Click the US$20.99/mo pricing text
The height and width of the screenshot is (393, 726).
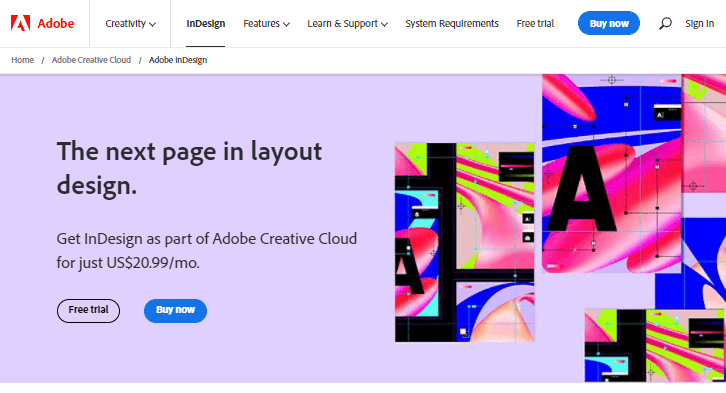(x=153, y=263)
